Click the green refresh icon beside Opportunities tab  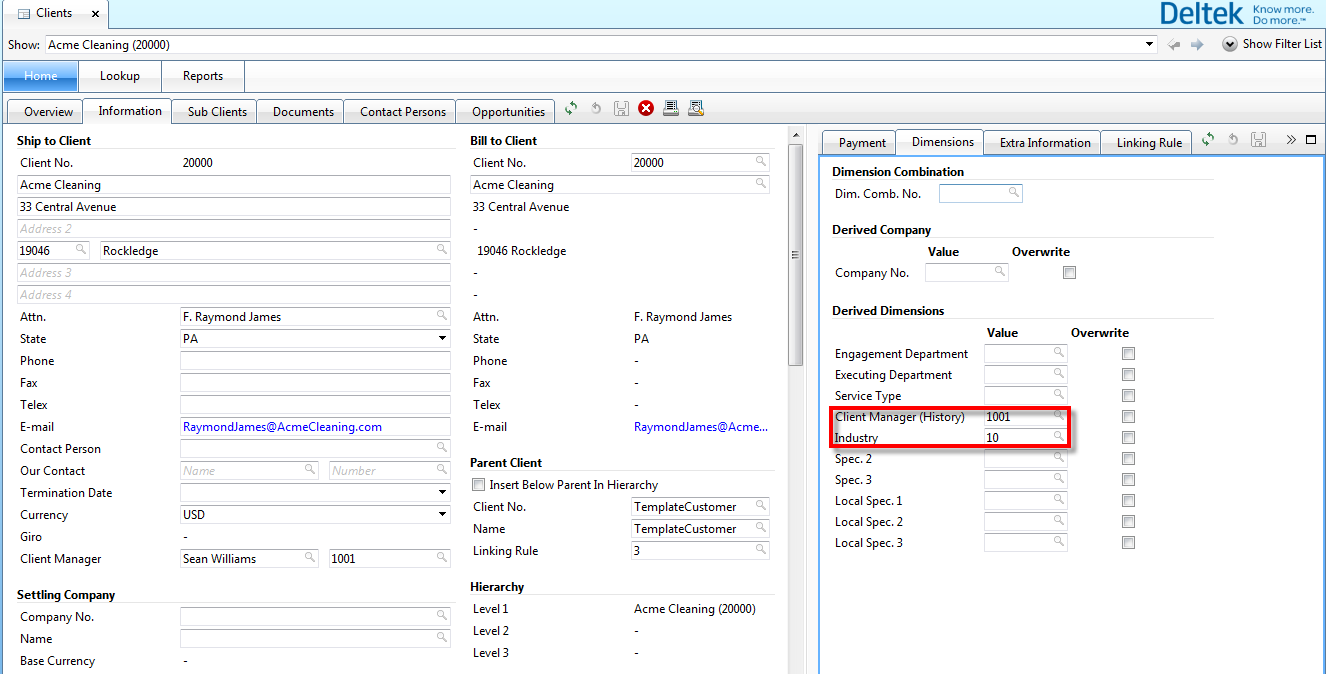[572, 109]
